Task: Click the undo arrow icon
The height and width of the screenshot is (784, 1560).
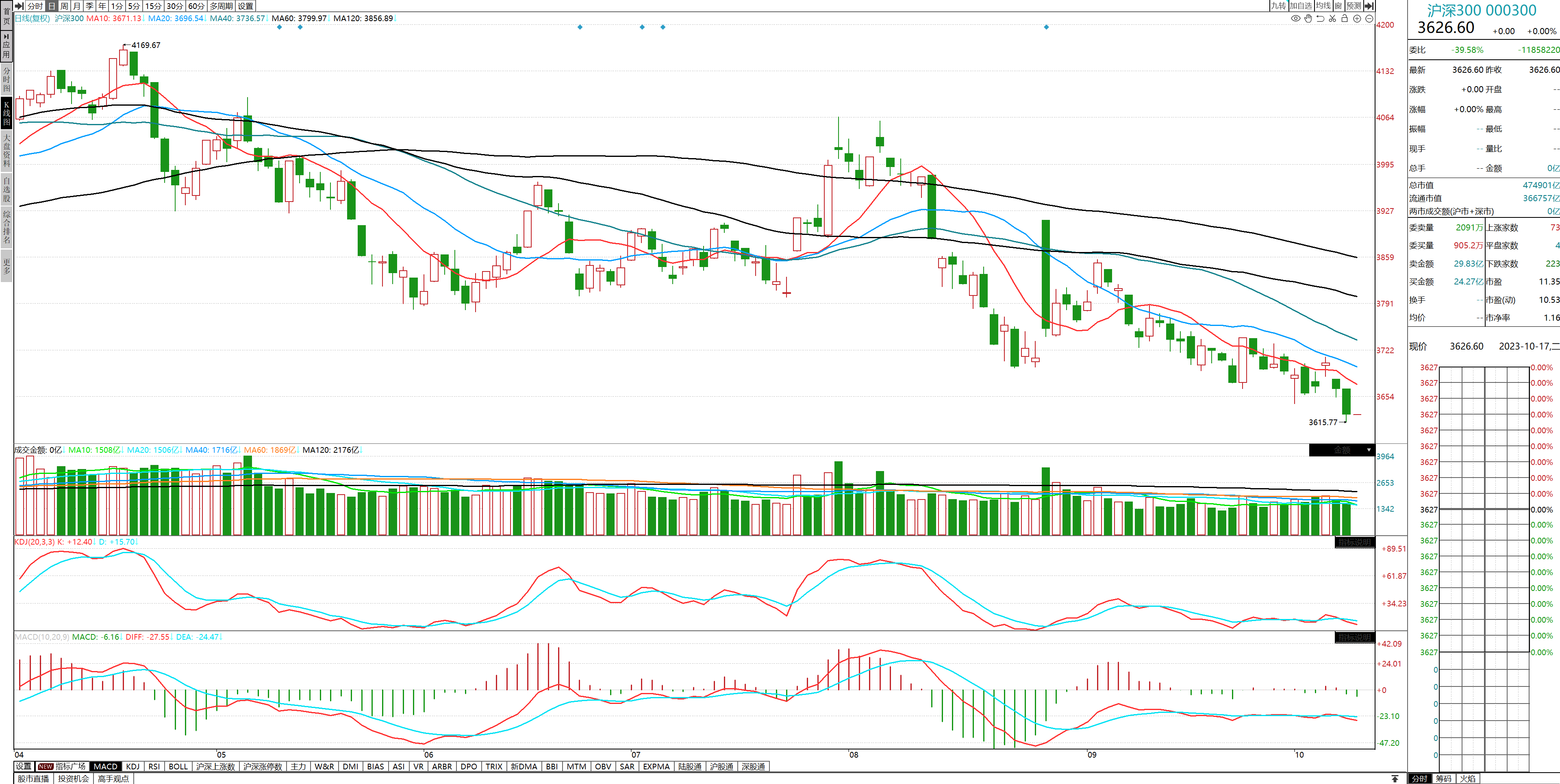Action: click(x=1320, y=19)
